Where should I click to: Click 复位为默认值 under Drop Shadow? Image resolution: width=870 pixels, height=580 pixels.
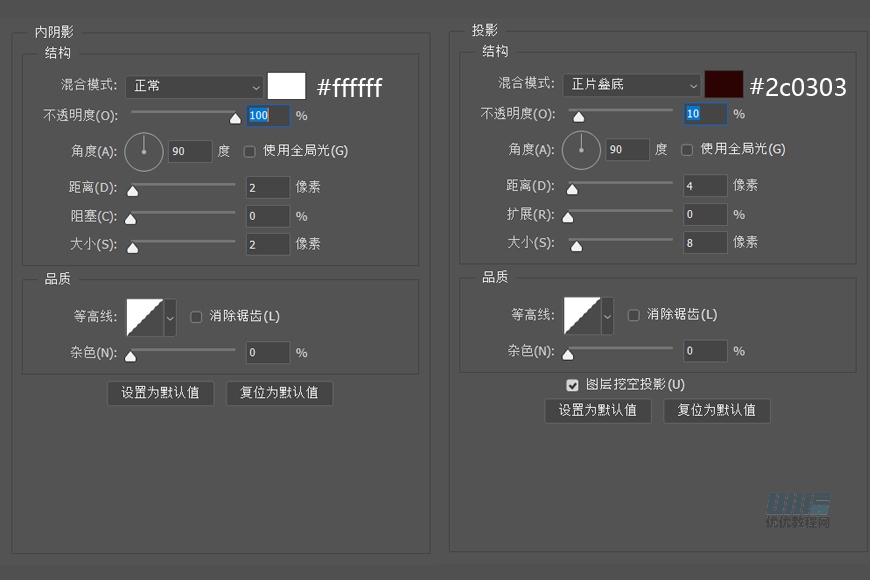point(717,411)
